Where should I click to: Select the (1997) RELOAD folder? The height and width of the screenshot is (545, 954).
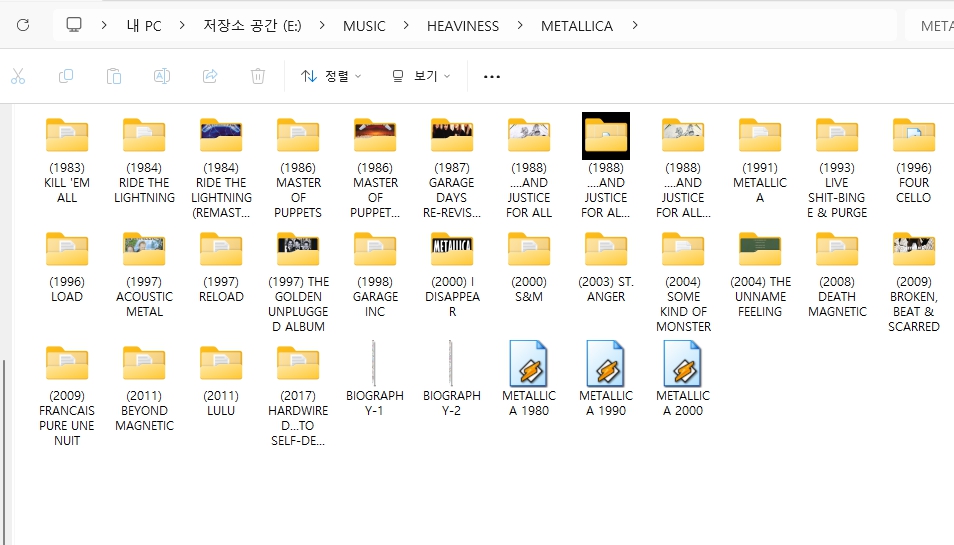pyautogui.click(x=221, y=268)
